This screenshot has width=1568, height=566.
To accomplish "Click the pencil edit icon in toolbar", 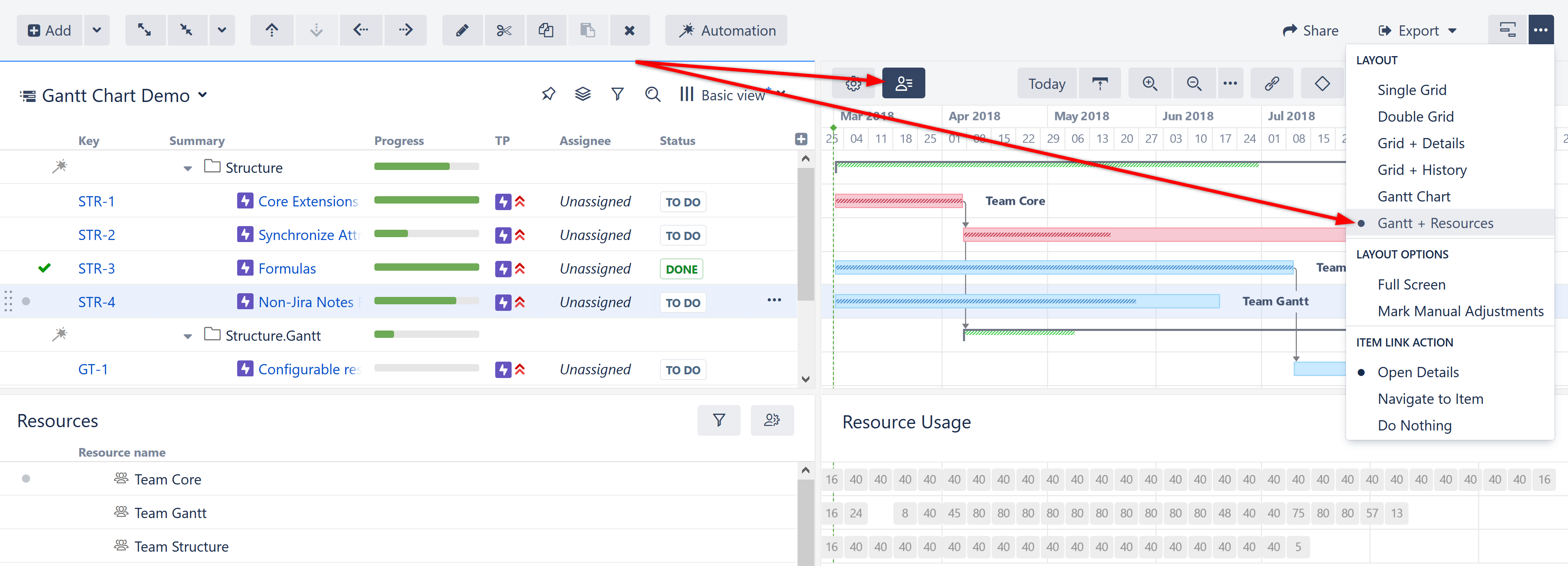I will 462,30.
